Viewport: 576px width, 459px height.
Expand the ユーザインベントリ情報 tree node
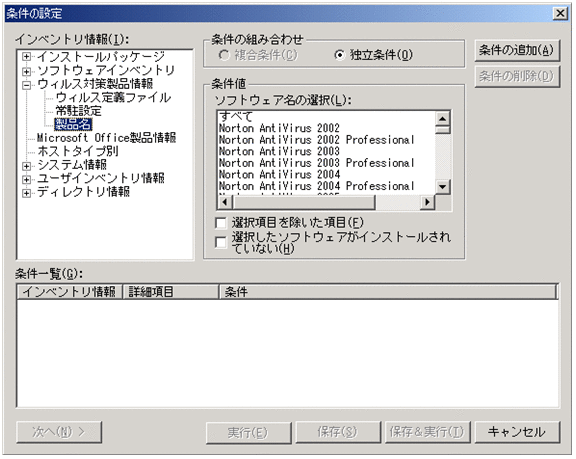(26, 180)
